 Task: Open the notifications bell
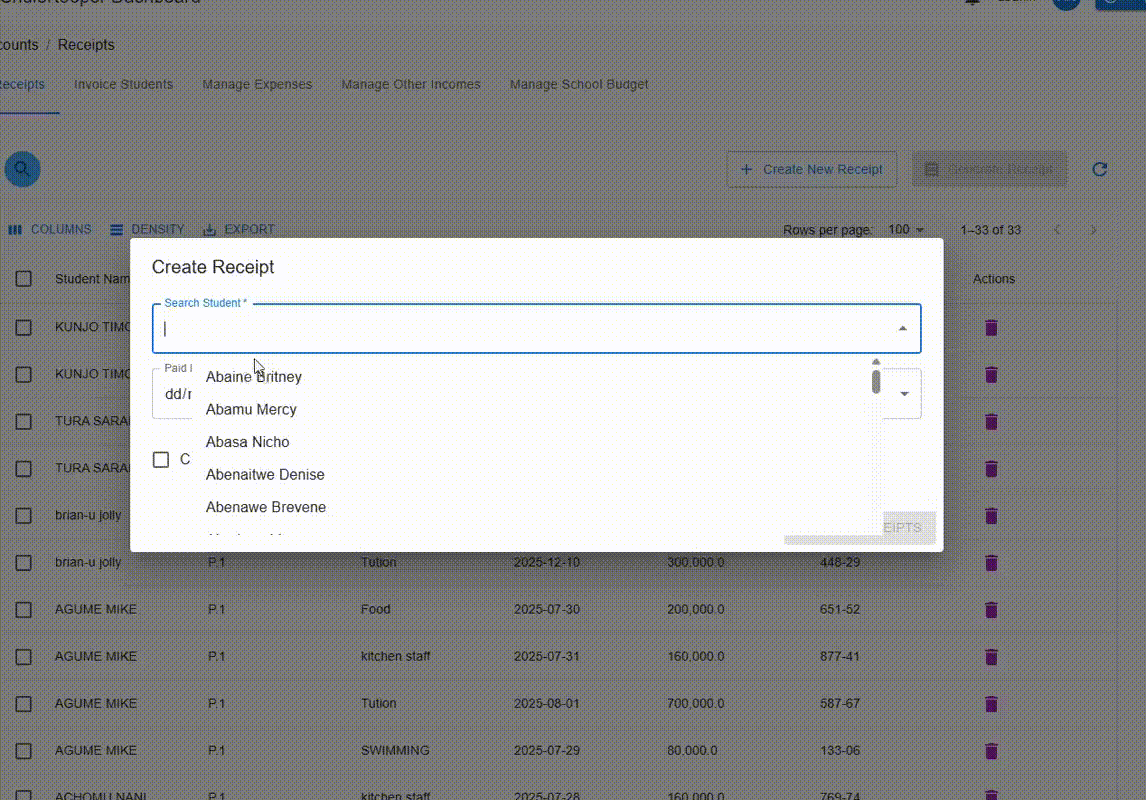(971, 3)
